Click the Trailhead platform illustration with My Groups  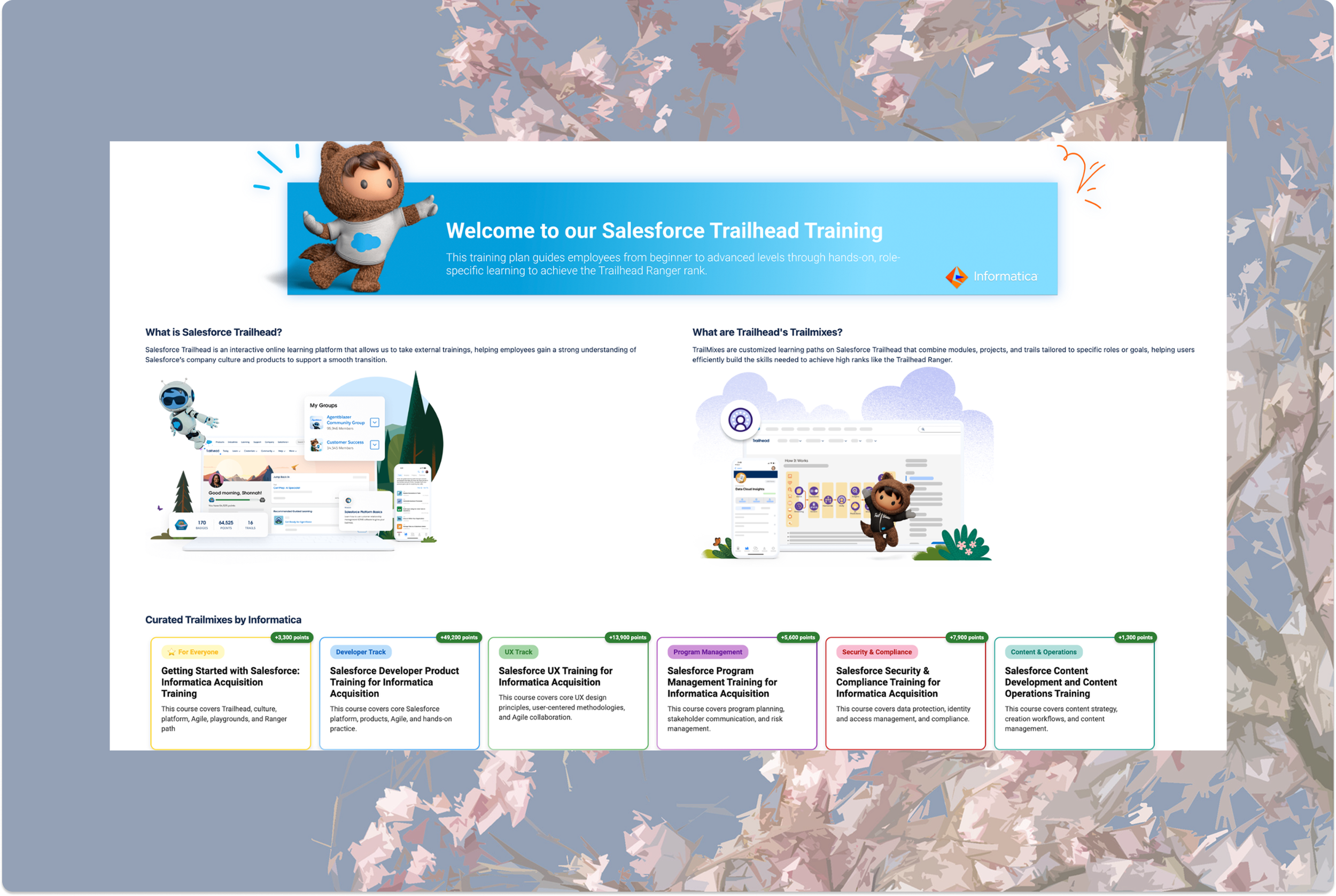click(297, 461)
